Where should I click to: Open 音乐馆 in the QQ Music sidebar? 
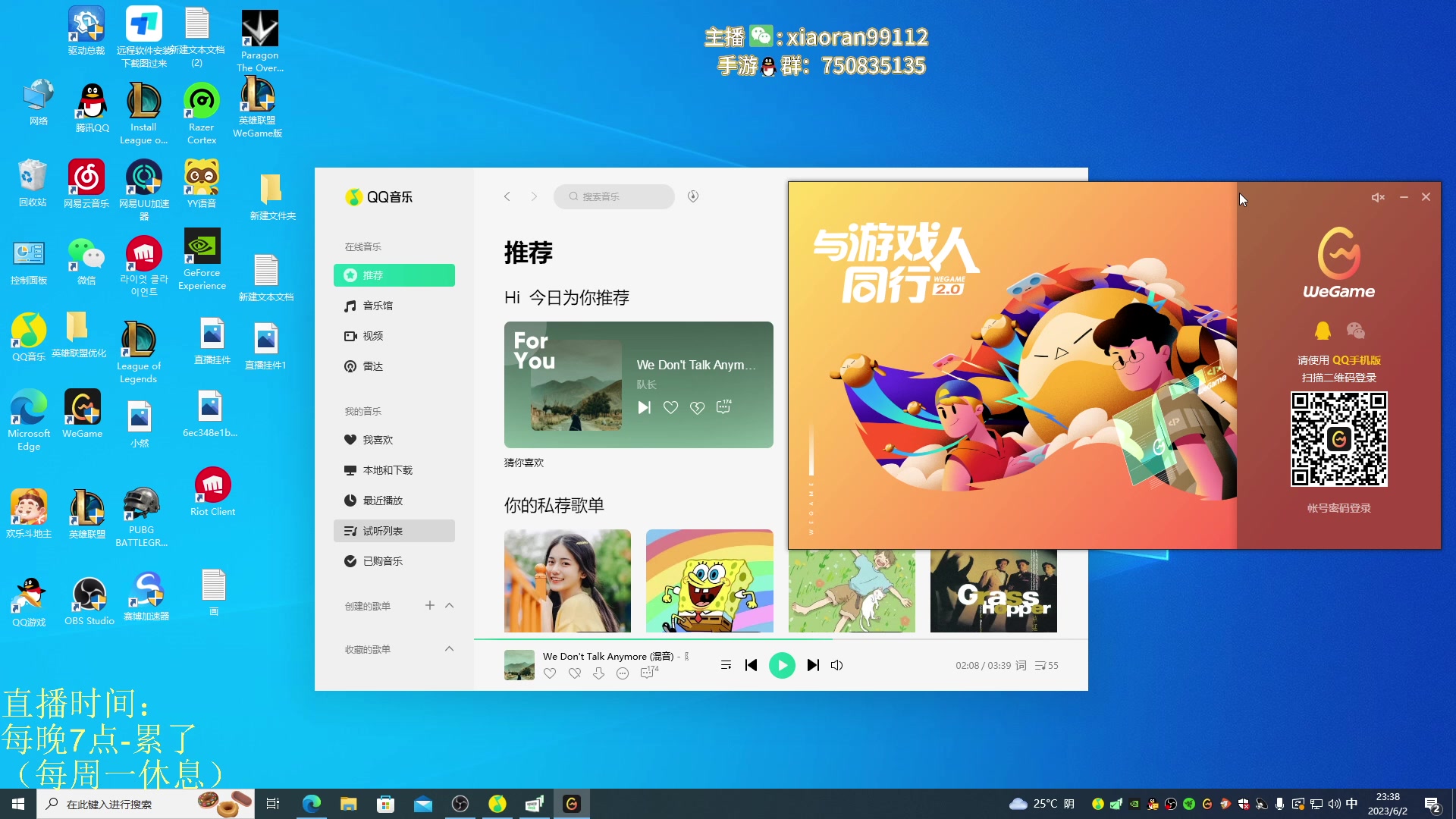(394, 306)
